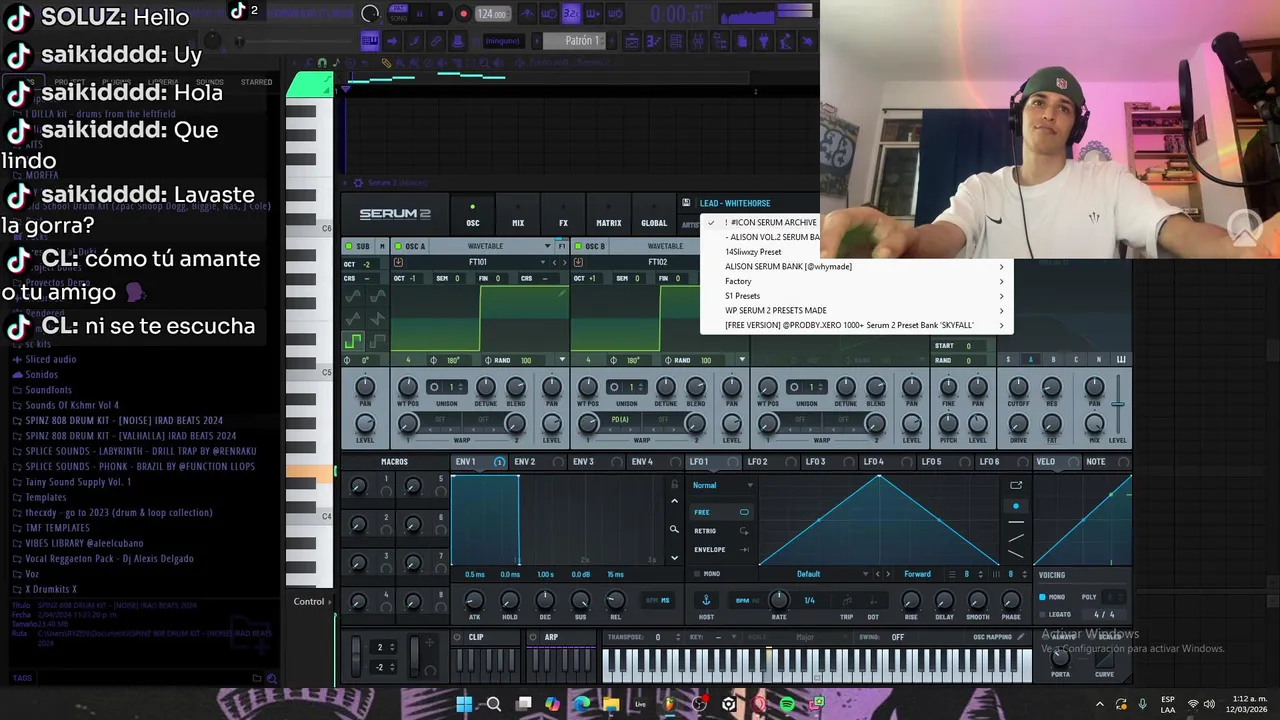Toggle the envelope lock icon
Image resolution: width=1280 pixels, height=720 pixels.
[674, 485]
